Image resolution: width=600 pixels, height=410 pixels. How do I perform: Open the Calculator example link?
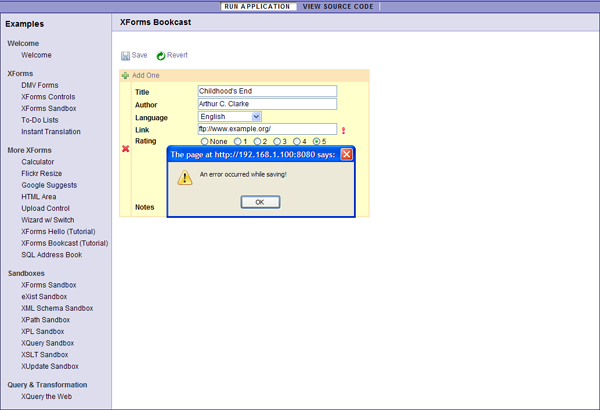[x=38, y=162]
